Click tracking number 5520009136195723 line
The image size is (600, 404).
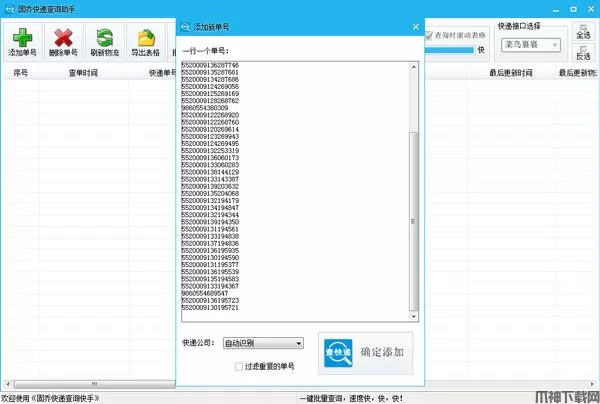[210, 300]
